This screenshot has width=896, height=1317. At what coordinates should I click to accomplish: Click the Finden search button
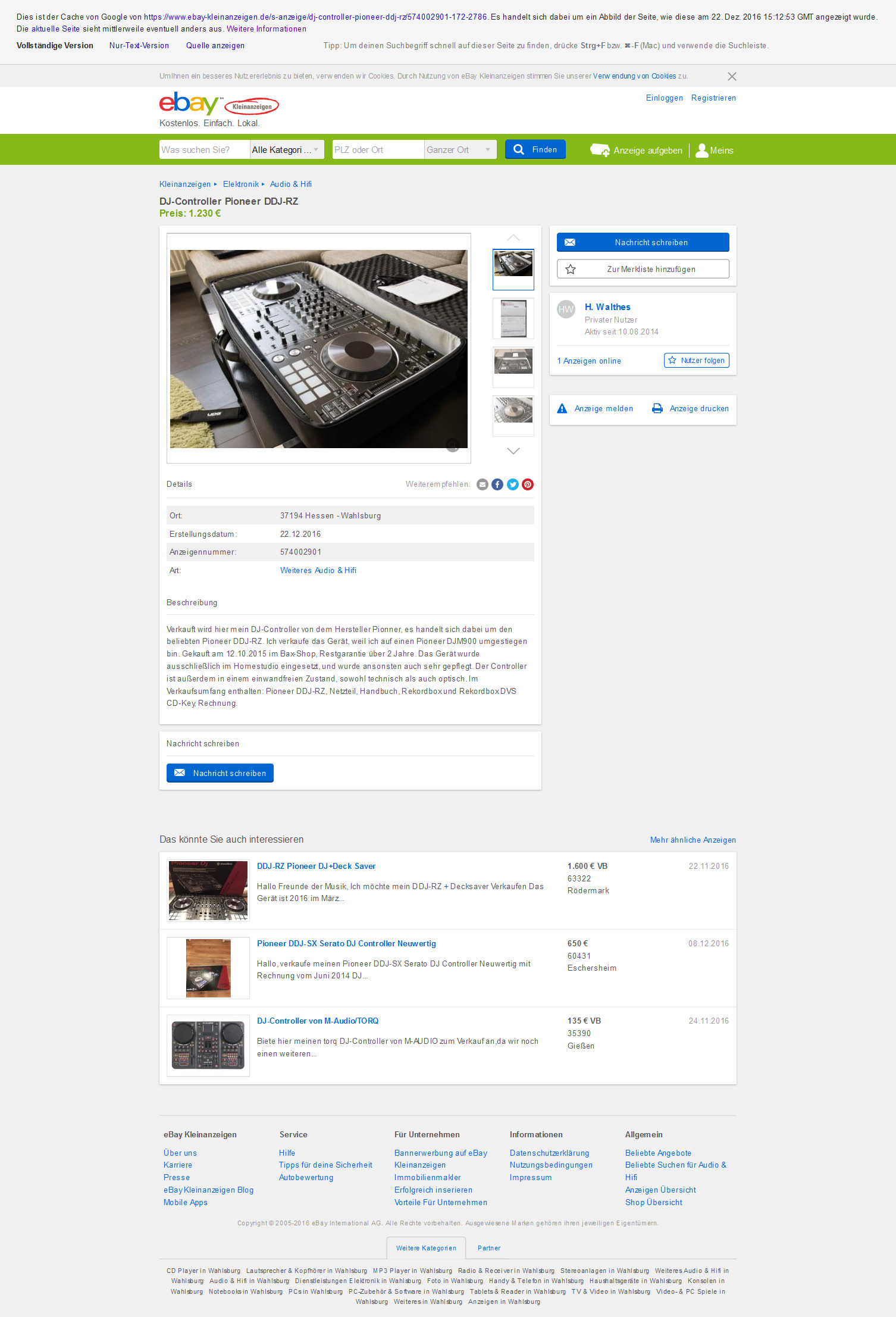535,149
